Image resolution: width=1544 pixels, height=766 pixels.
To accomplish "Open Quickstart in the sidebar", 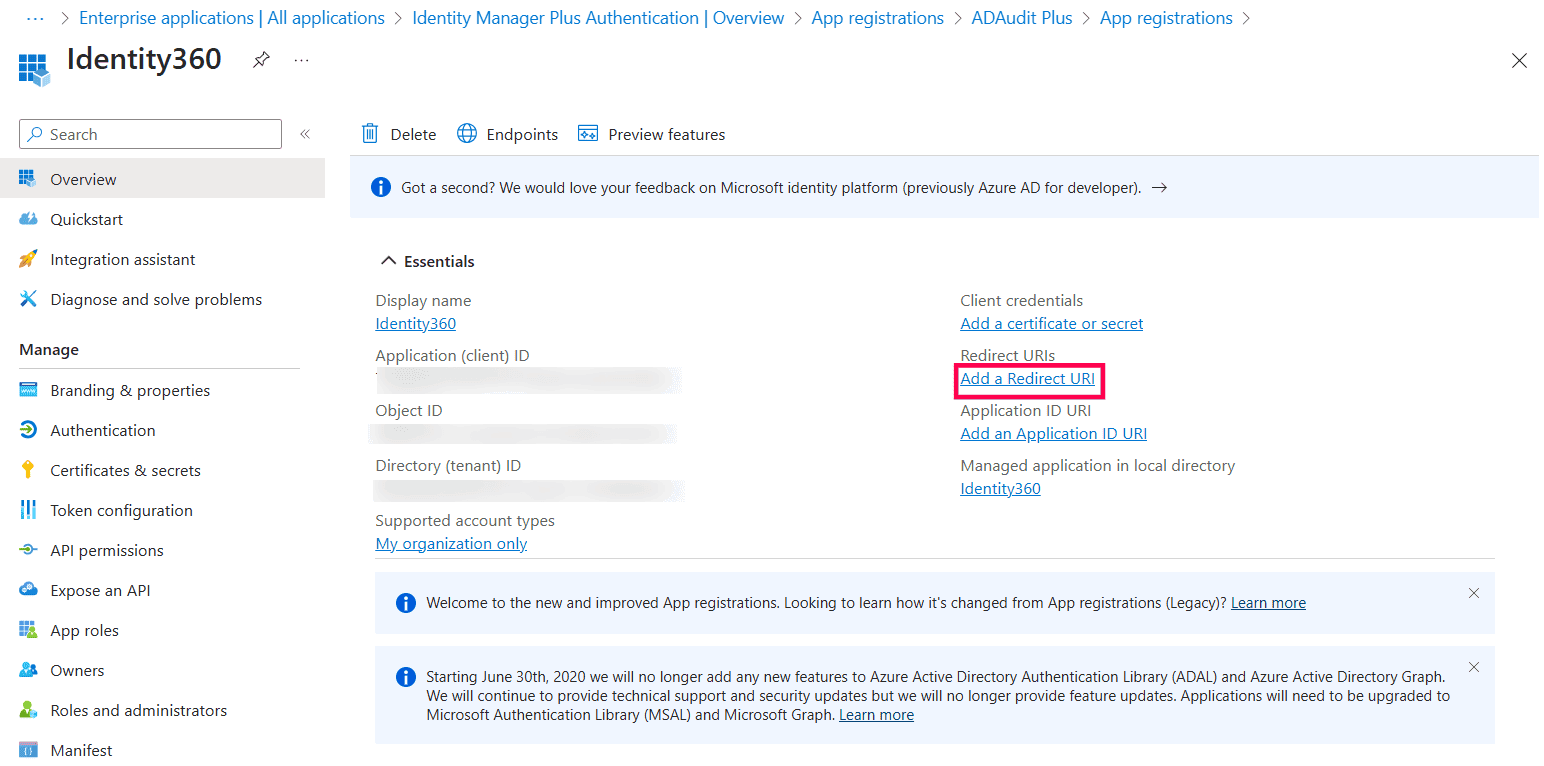I will click(86, 219).
